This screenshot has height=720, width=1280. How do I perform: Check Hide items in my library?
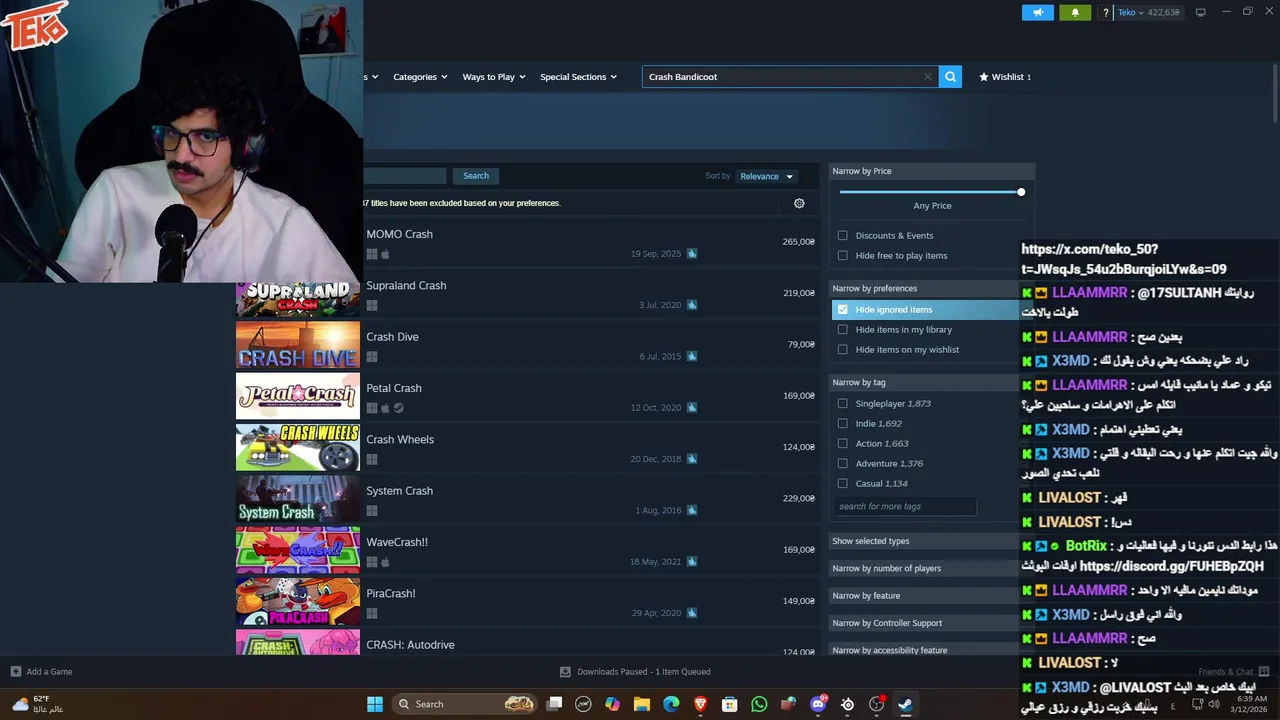pos(842,330)
